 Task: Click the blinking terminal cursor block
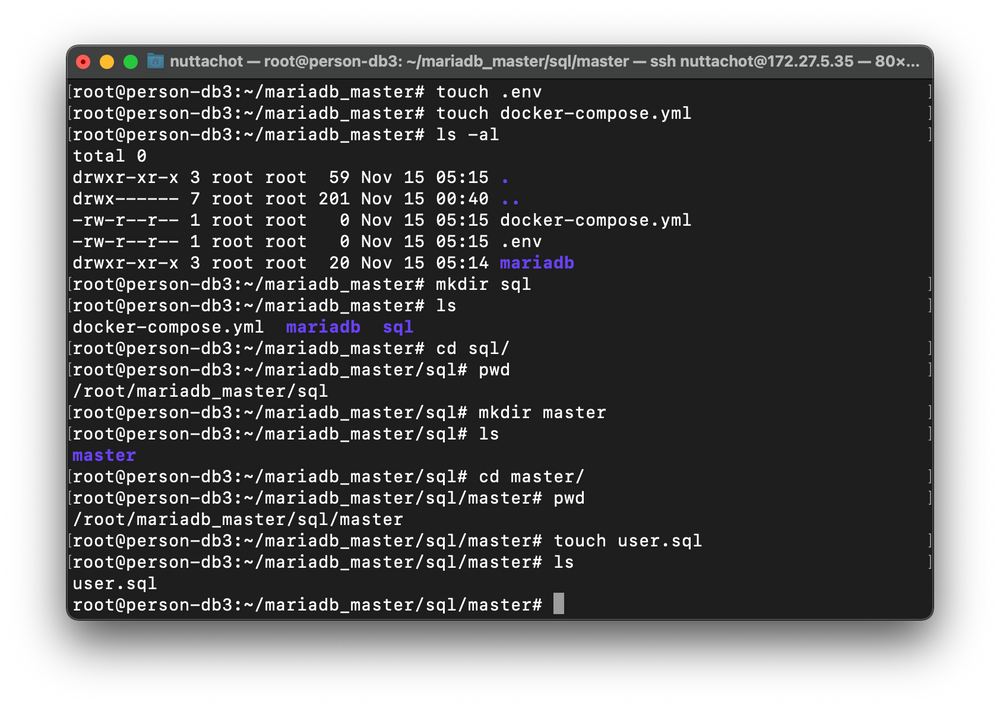[x=557, y=604]
